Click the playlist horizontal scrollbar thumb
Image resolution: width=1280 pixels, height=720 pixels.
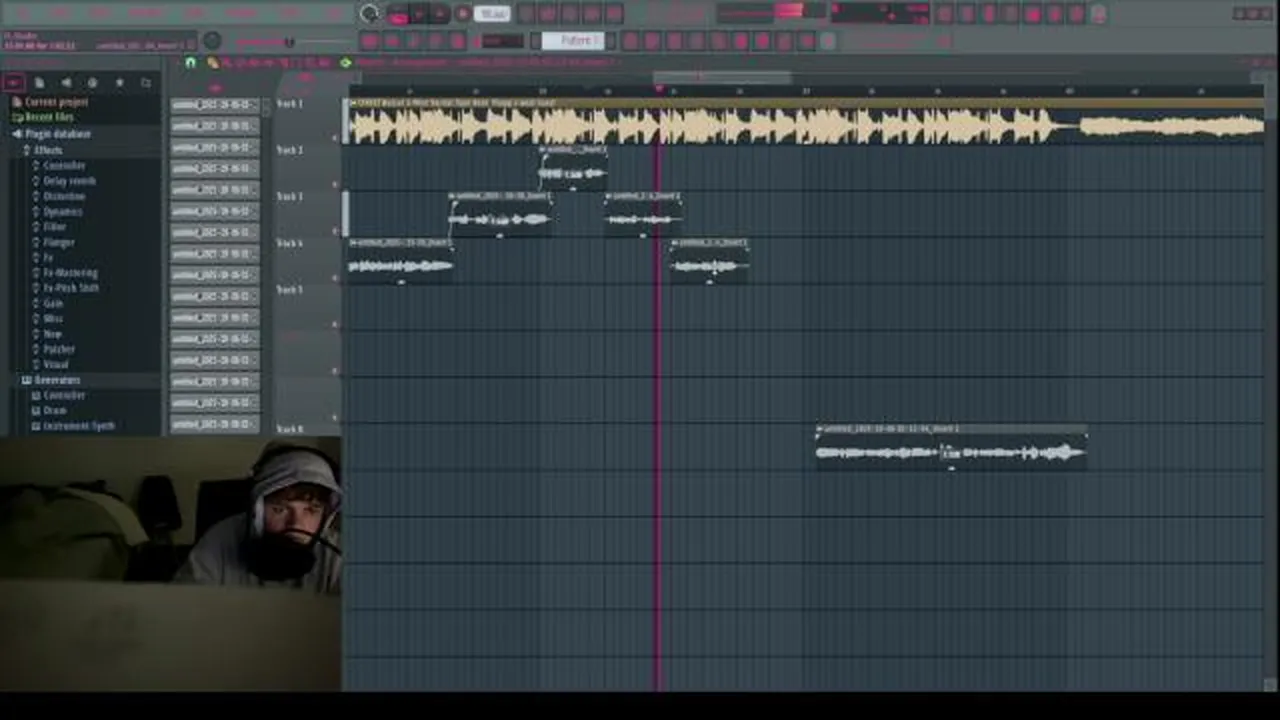pyautogui.click(x=722, y=77)
